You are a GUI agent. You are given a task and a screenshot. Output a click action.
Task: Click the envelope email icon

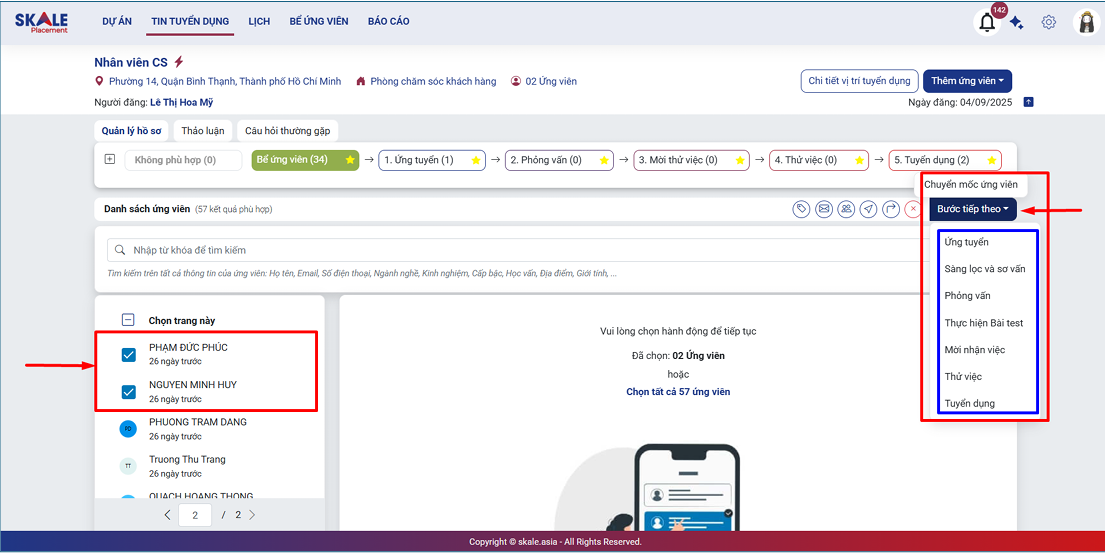824,209
